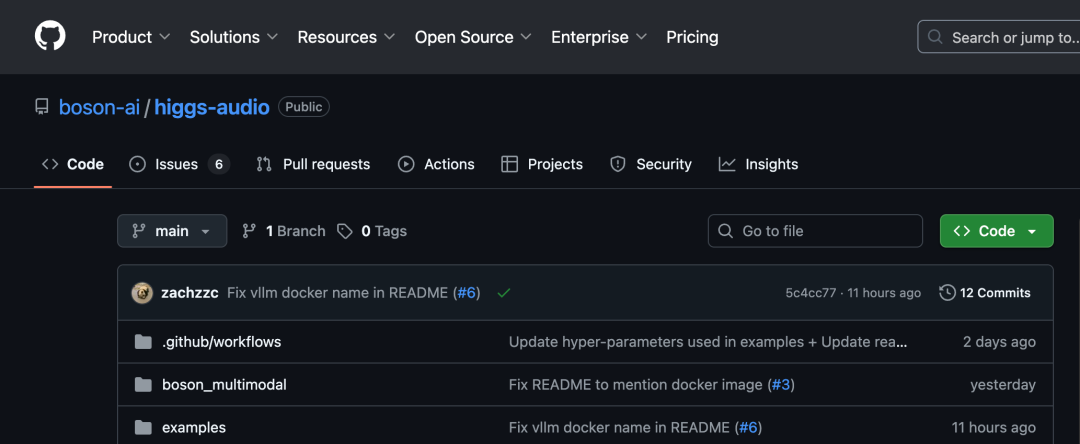Open the 12 Commits history
Image resolution: width=1080 pixels, height=444 pixels.
click(985, 293)
